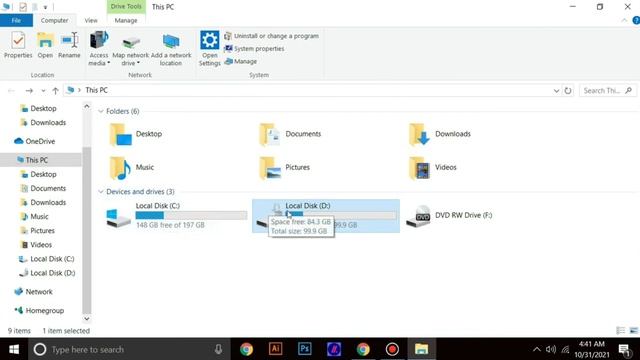This screenshot has width=640, height=360.
Task: Click Uninstall or change a program
Action: [271, 36]
